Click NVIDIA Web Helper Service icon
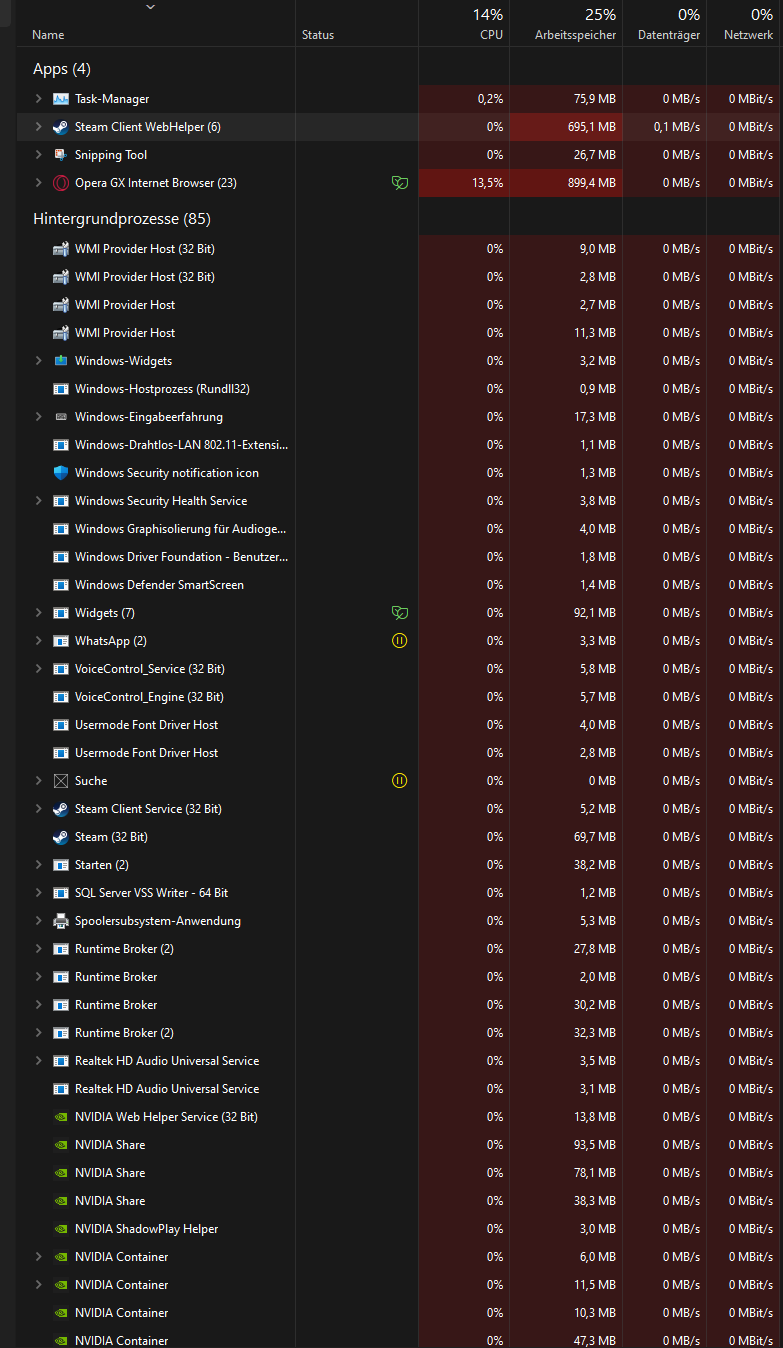Viewport: 783px width, 1348px height. [60, 1117]
